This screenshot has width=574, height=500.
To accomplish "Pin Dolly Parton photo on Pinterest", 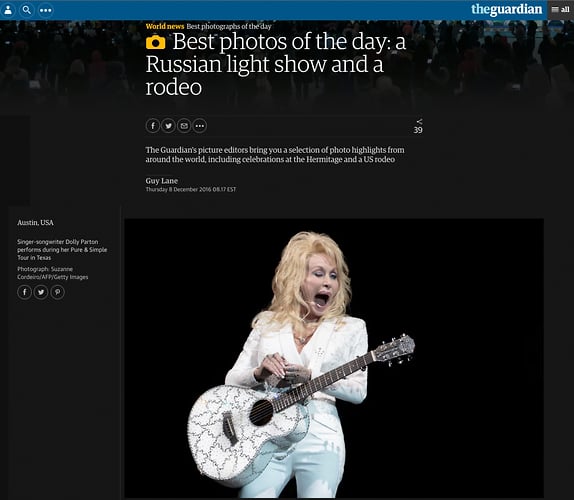I will (x=57, y=292).
